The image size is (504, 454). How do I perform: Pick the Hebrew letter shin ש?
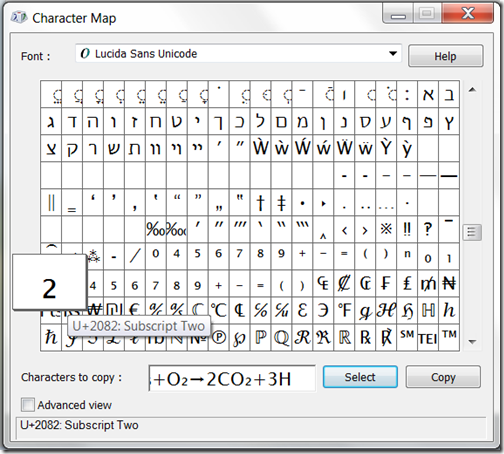point(114,148)
